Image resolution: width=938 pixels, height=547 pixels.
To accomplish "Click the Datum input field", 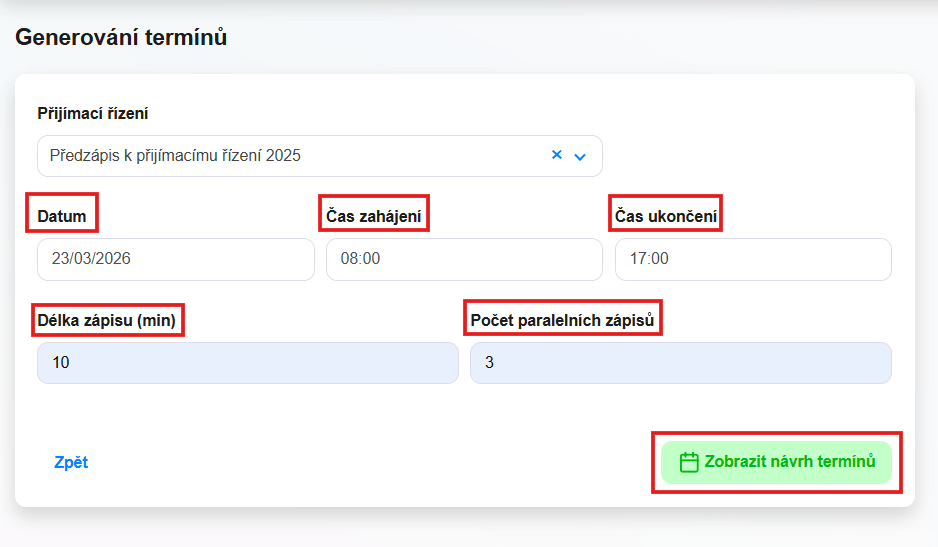I will point(175,259).
